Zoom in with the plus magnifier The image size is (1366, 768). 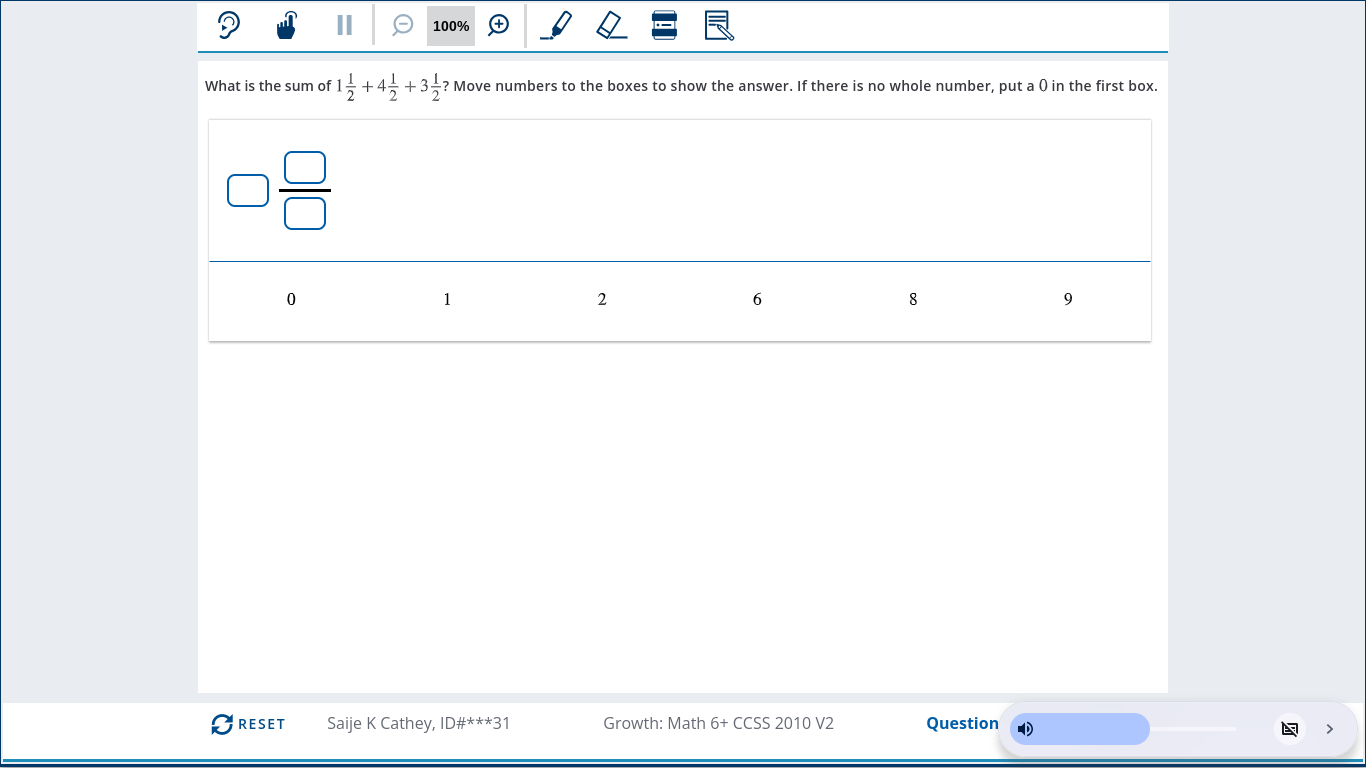[x=499, y=25]
